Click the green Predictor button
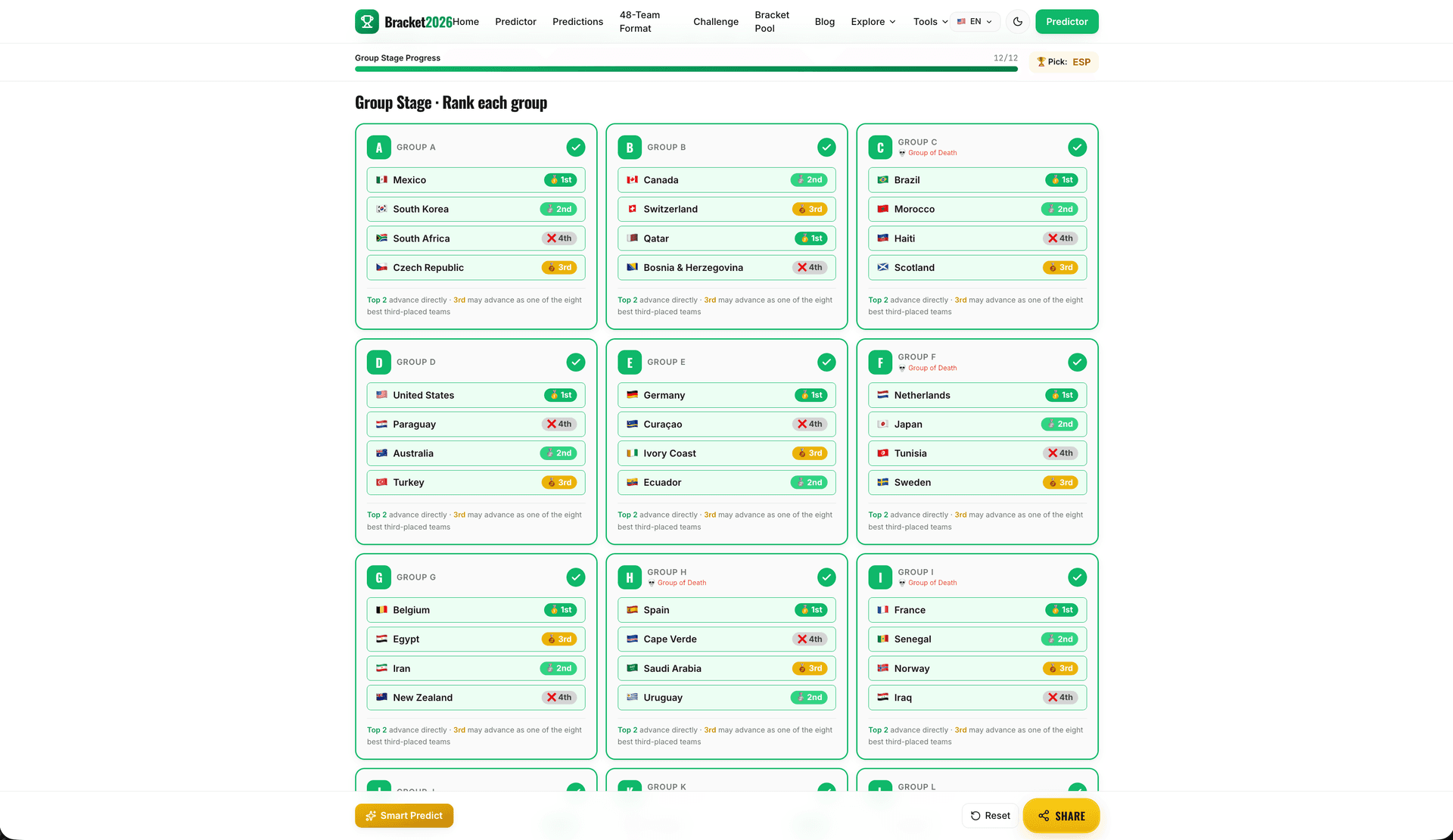1453x840 pixels. 1066,22
